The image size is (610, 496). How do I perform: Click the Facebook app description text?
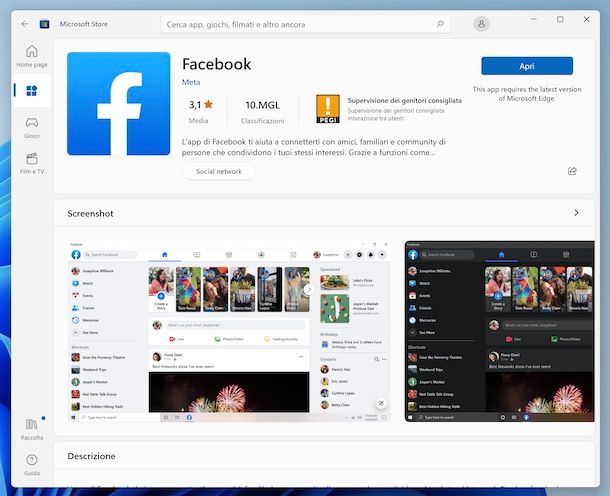[314, 147]
